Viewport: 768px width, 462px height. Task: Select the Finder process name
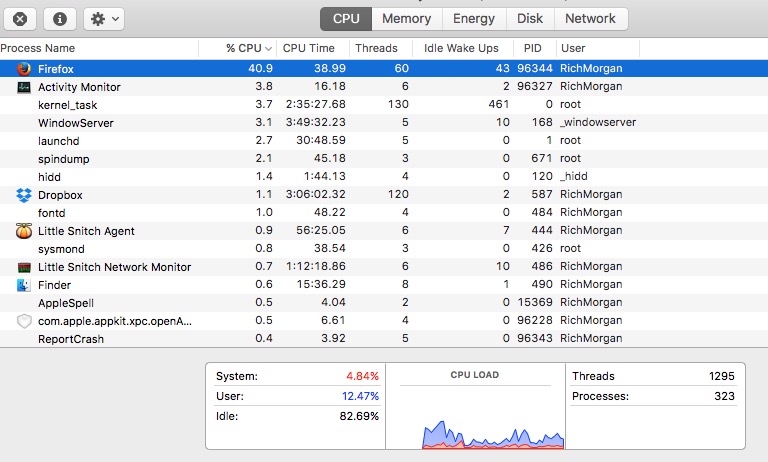point(54,285)
